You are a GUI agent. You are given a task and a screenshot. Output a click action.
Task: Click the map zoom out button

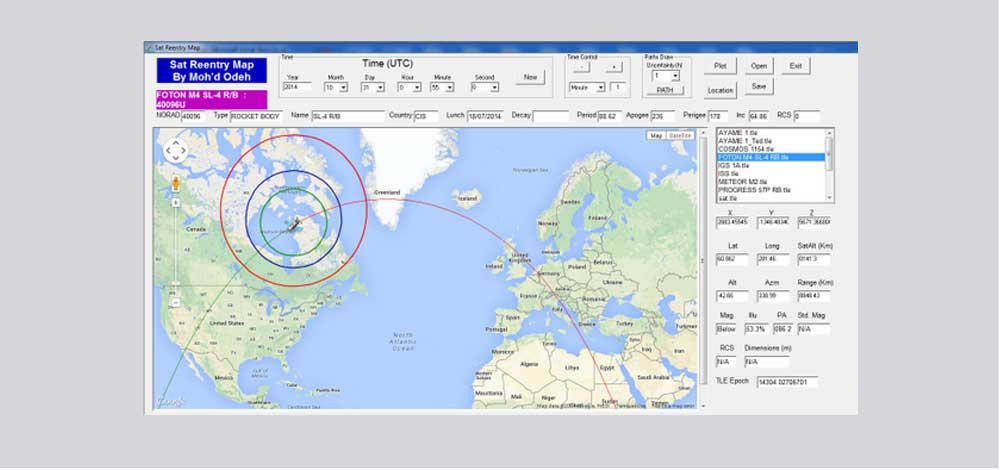175,301
